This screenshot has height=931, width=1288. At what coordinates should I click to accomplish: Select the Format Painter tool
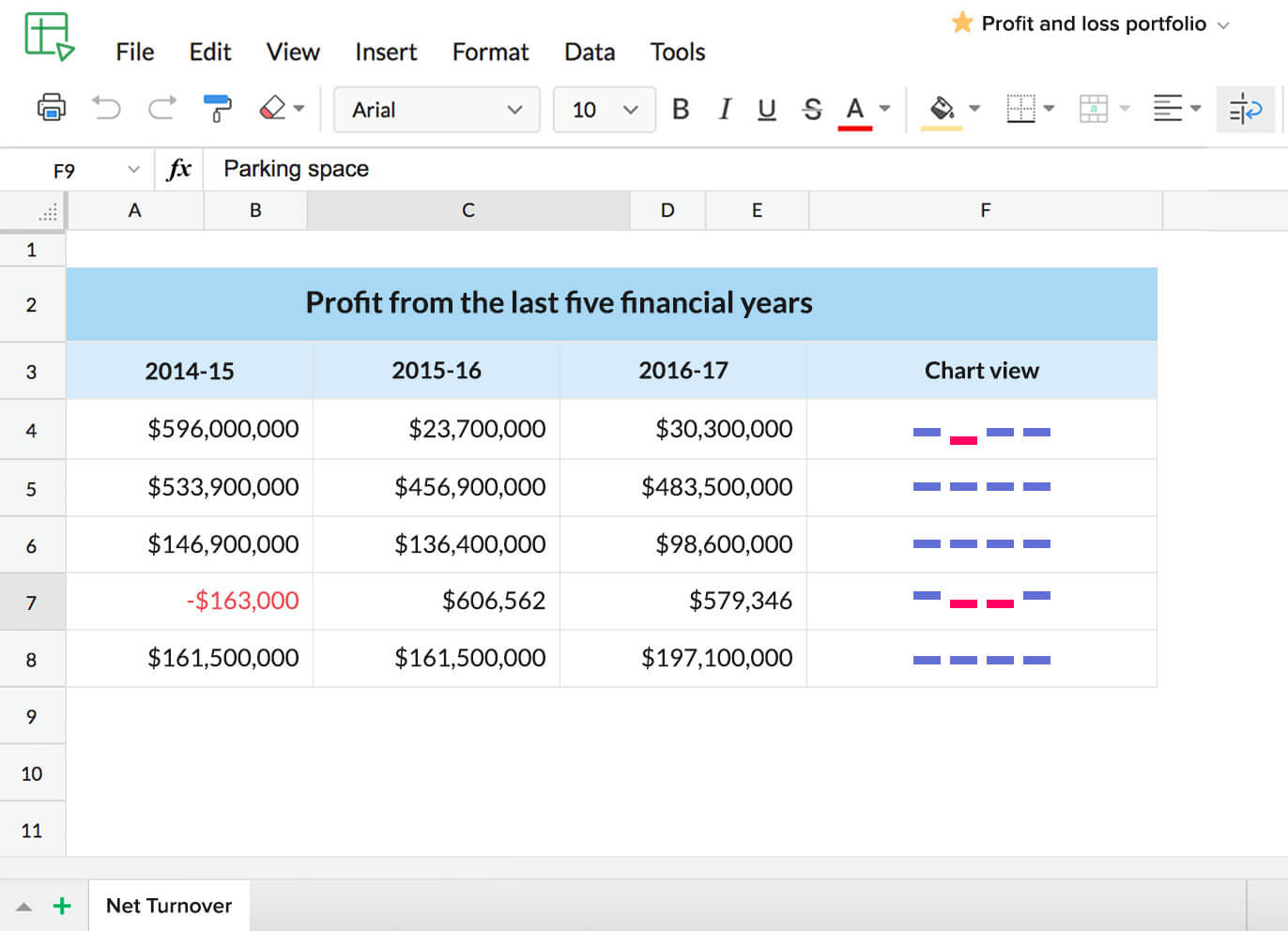(218, 109)
